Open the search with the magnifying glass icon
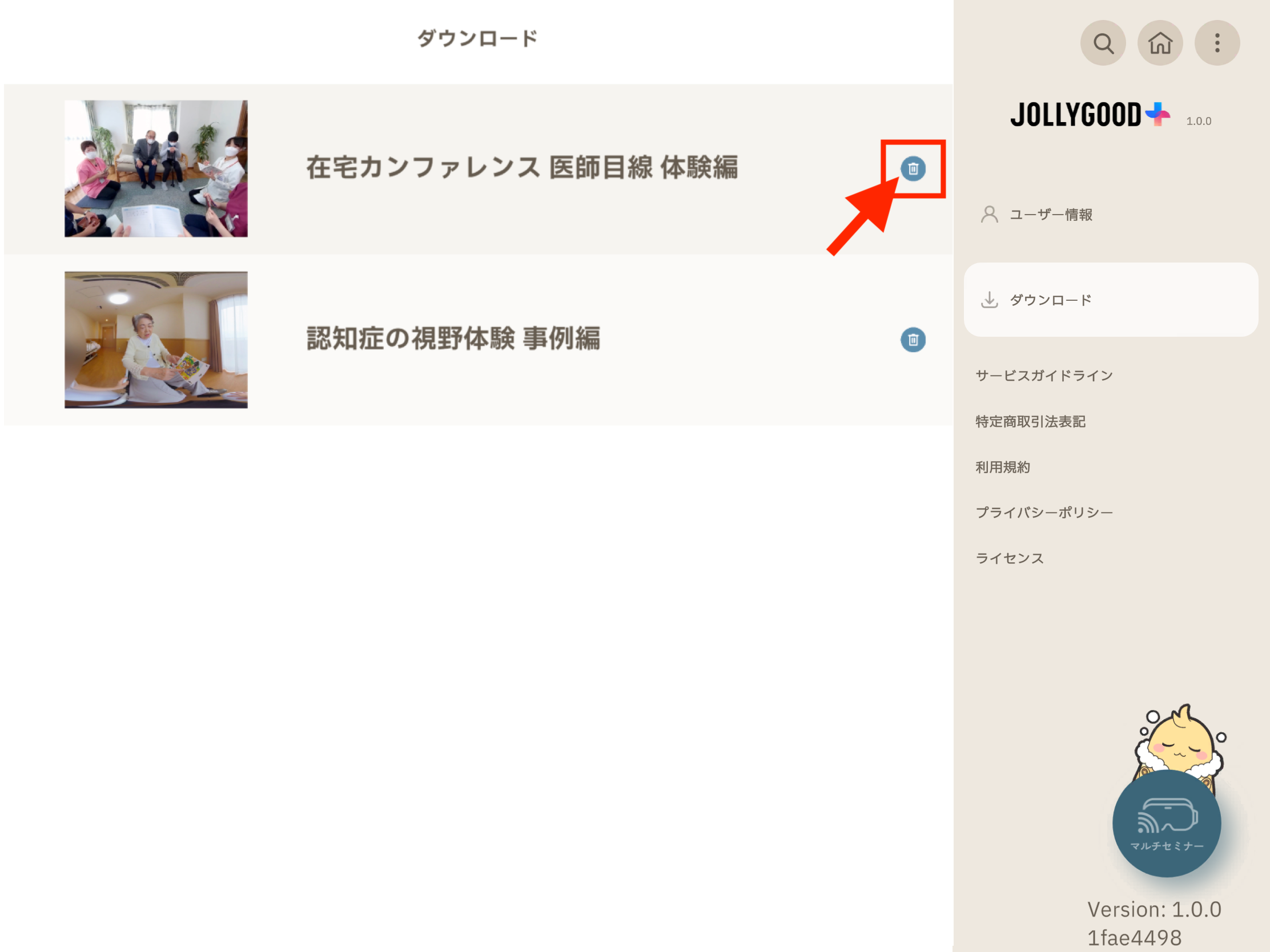1270x952 pixels. click(1103, 42)
